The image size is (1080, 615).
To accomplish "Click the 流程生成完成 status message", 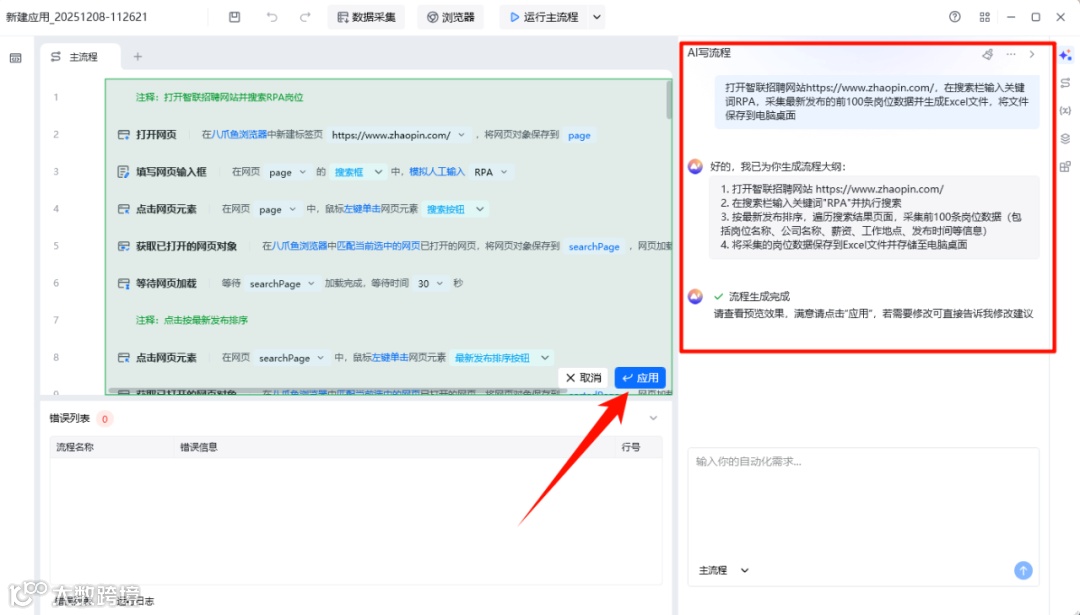I will 759,296.
